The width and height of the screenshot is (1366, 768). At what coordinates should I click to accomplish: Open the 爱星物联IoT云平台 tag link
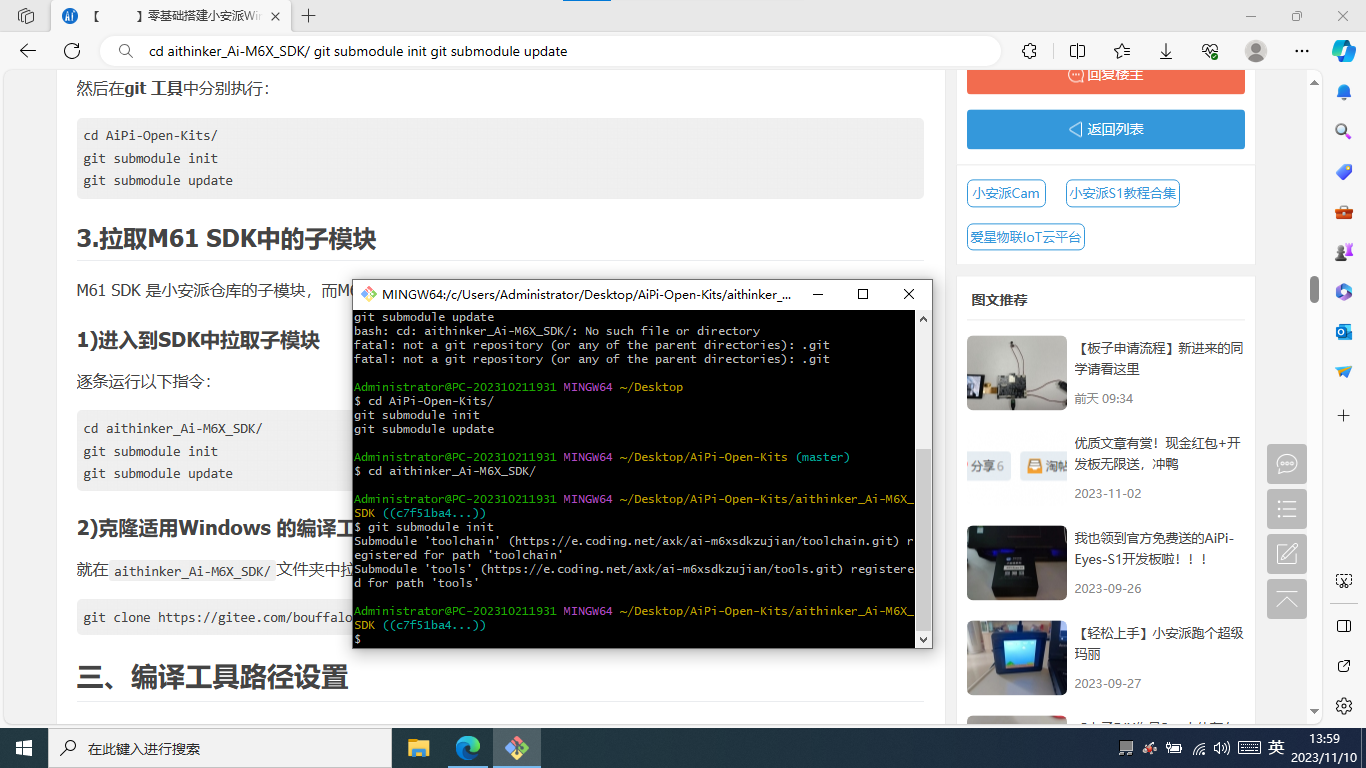click(1025, 237)
